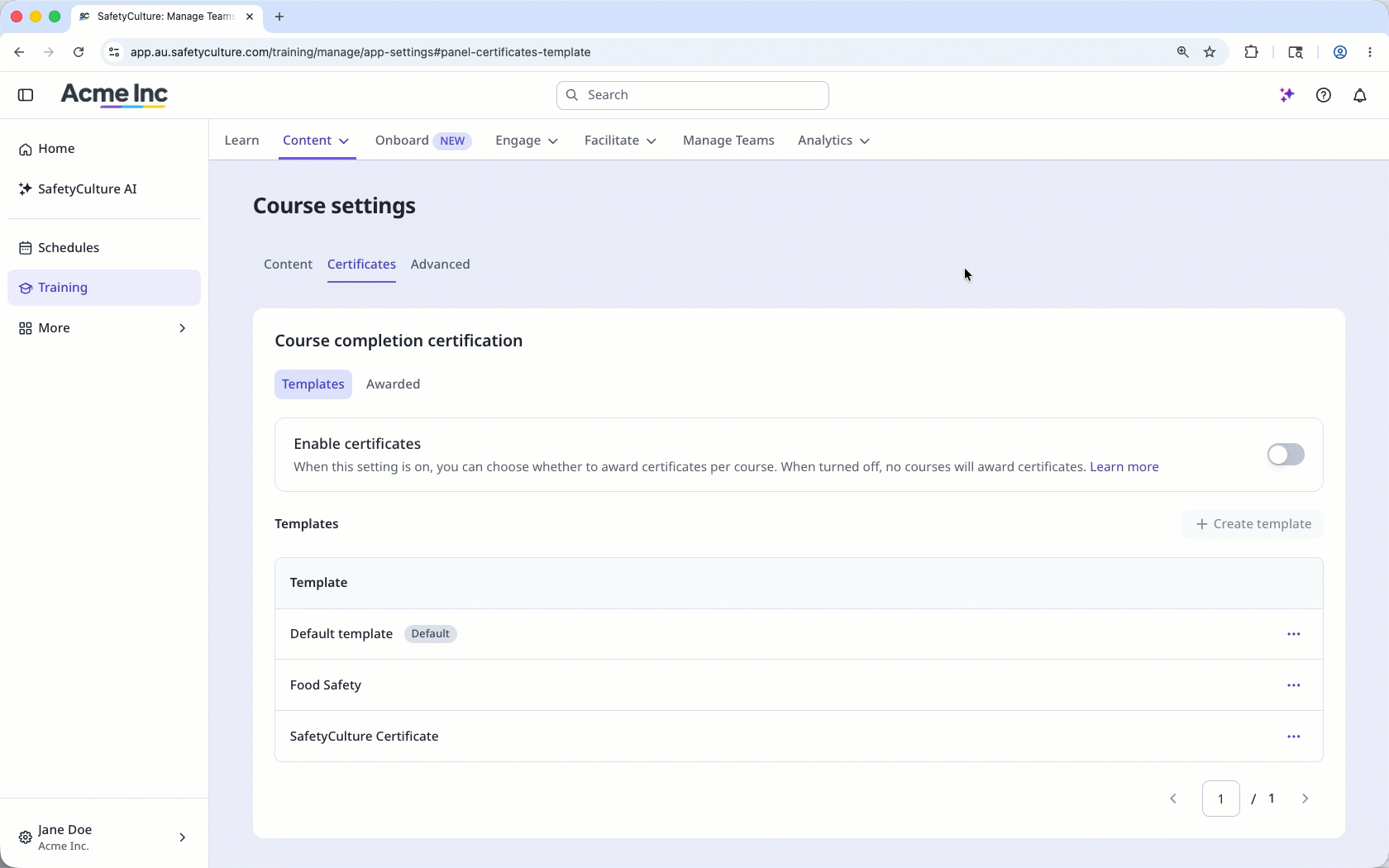
Task: Click SafetyCulture Certificate template name
Action: [x=365, y=737]
